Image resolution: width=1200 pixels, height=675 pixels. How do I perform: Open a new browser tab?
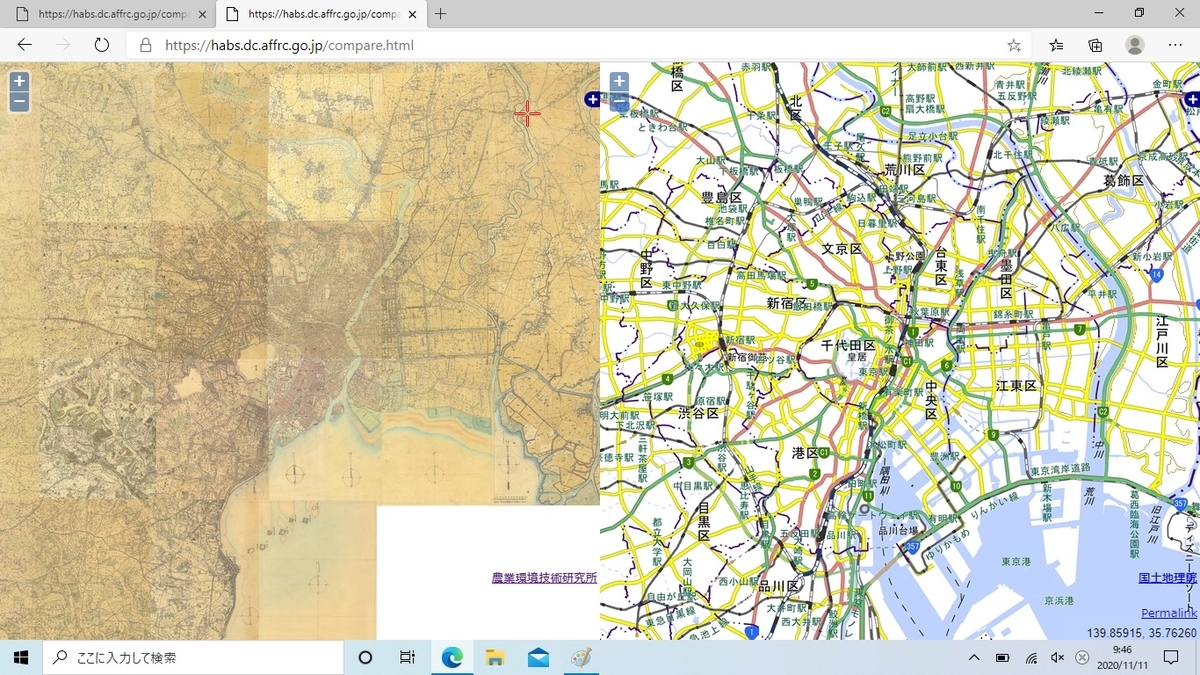click(x=441, y=14)
